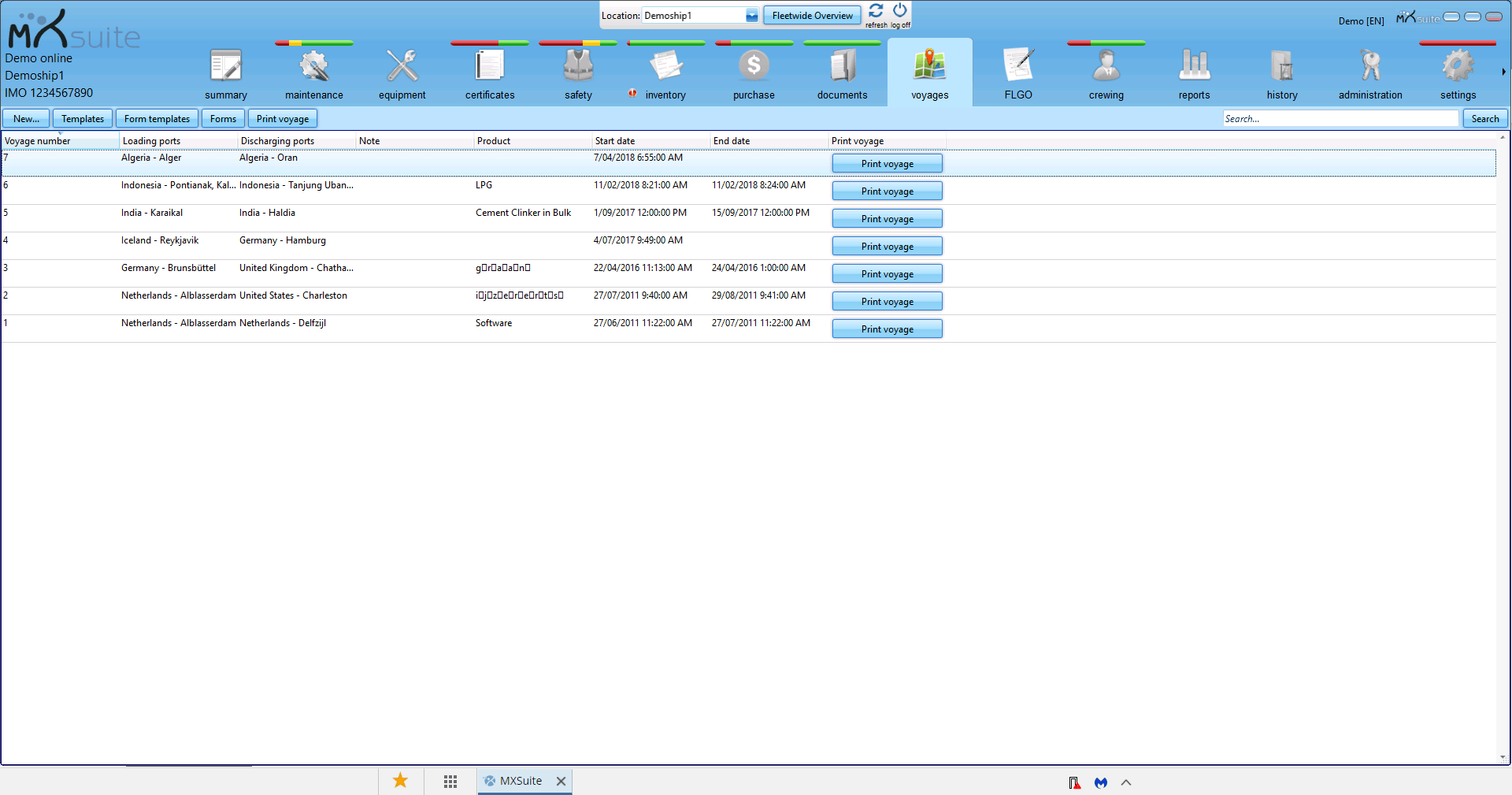Close the MXSuite taskbar tab
The width and height of the screenshot is (1512, 795).
(561, 782)
